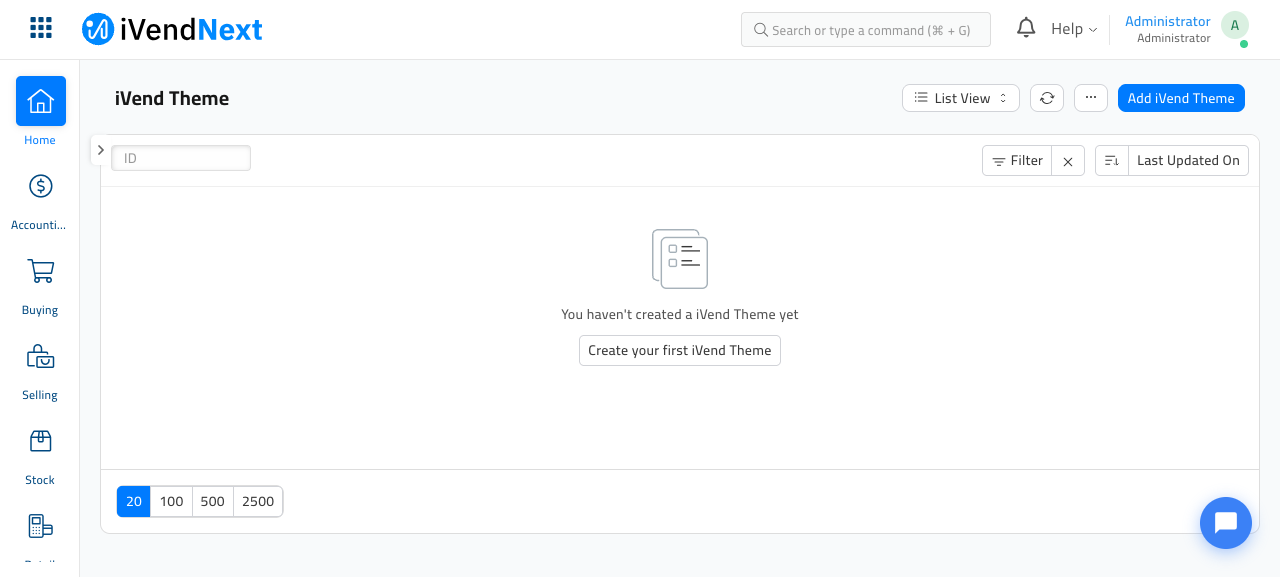Open the Home sidebar icon
Image resolution: width=1280 pixels, height=577 pixels.
tap(40, 101)
